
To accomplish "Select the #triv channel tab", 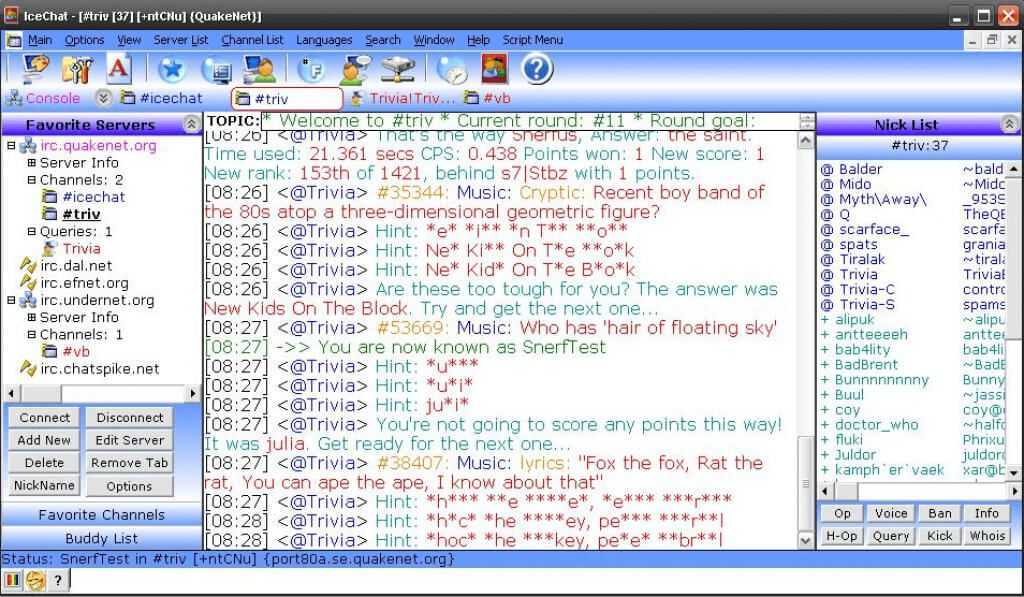I will (287, 99).
